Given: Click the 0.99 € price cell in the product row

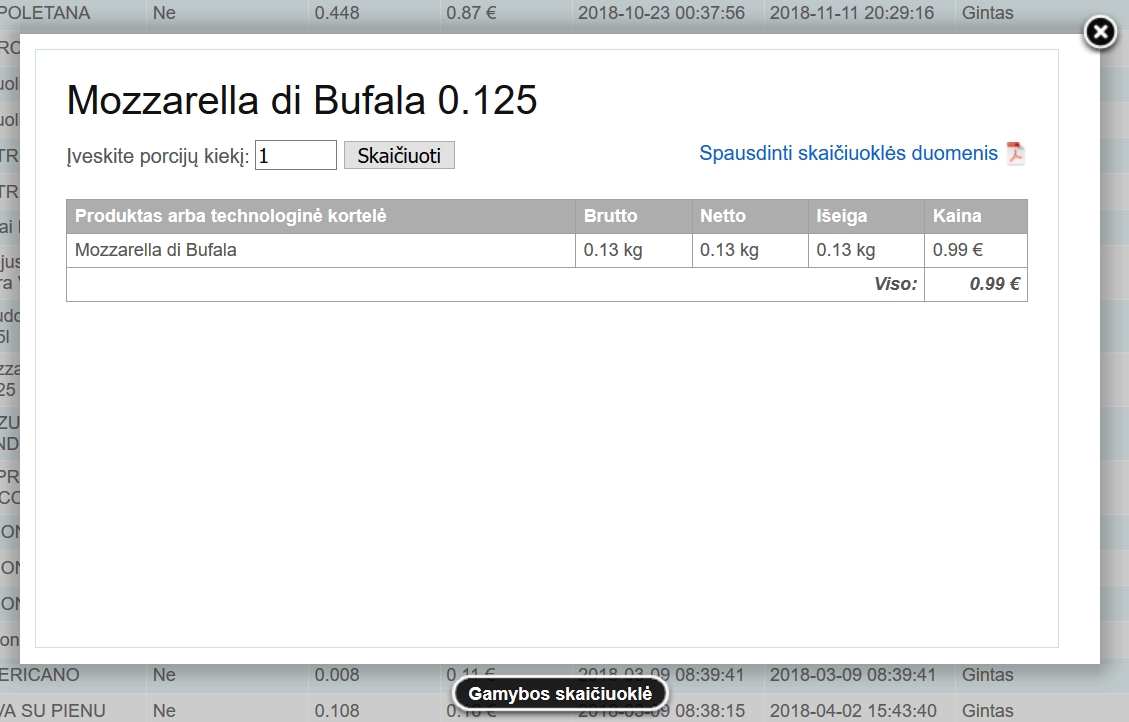Looking at the screenshot, I should click(958, 250).
